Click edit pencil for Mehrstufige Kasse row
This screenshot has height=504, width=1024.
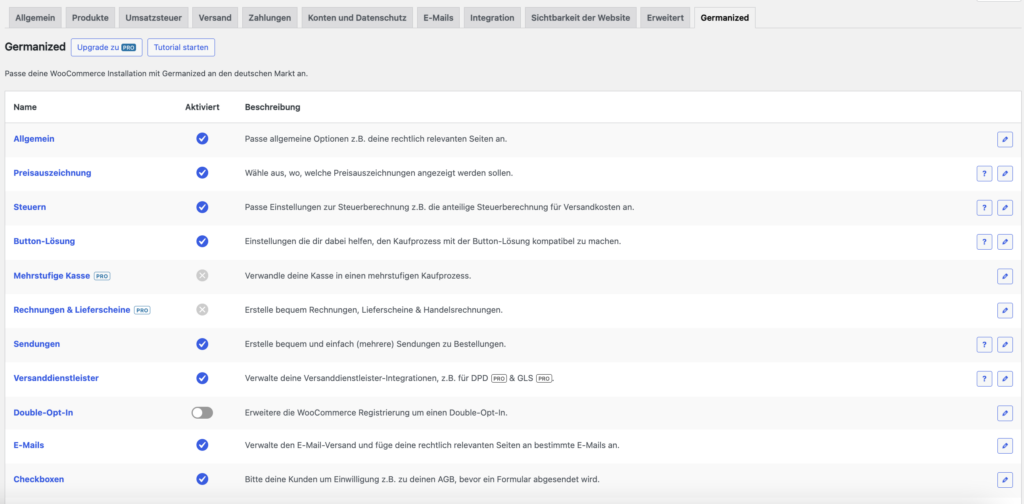tap(1004, 276)
